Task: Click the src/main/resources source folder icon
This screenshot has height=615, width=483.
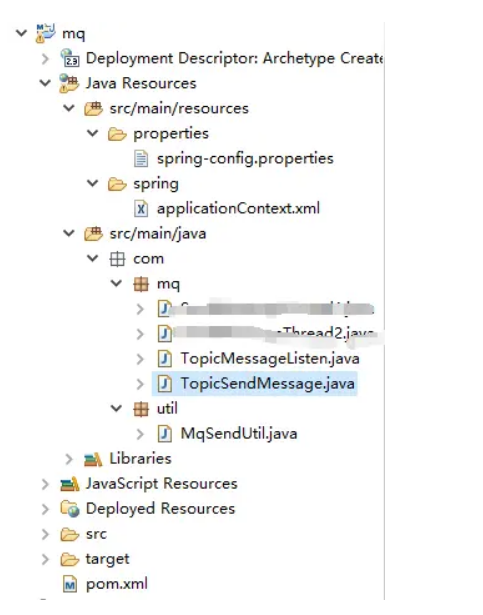Action: click(x=93, y=108)
